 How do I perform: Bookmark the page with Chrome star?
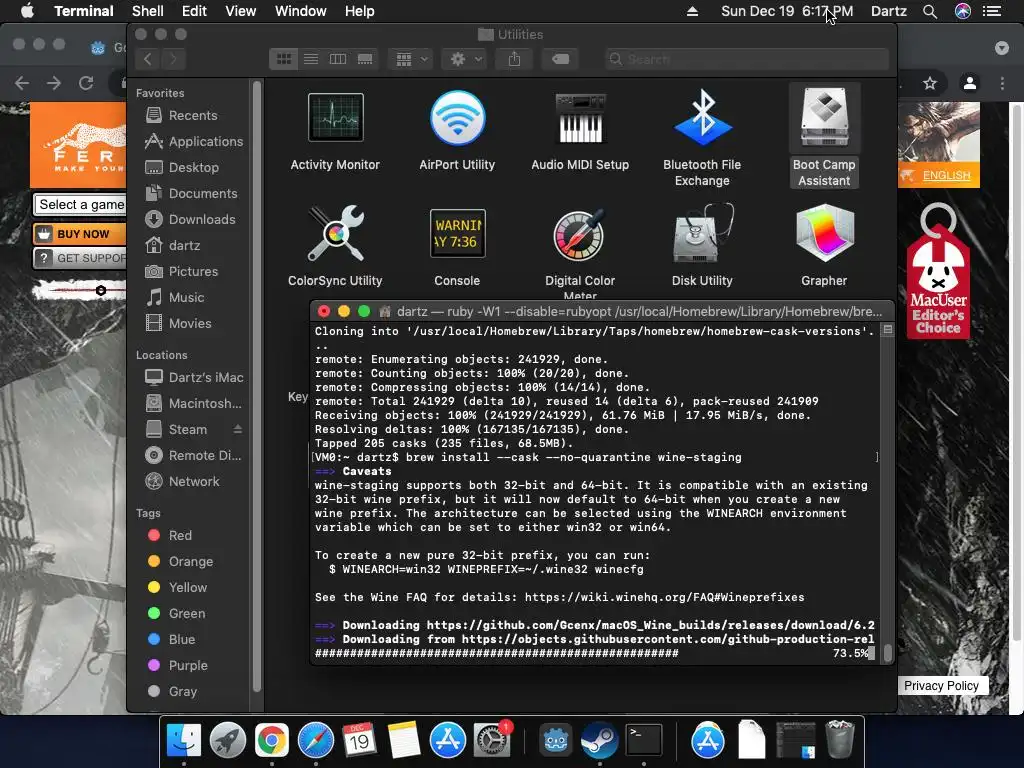click(930, 83)
